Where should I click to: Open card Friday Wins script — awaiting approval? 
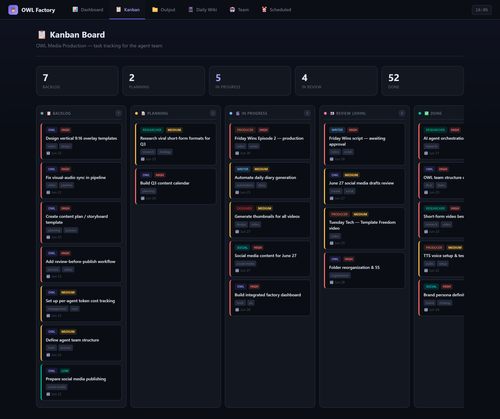coord(364,144)
